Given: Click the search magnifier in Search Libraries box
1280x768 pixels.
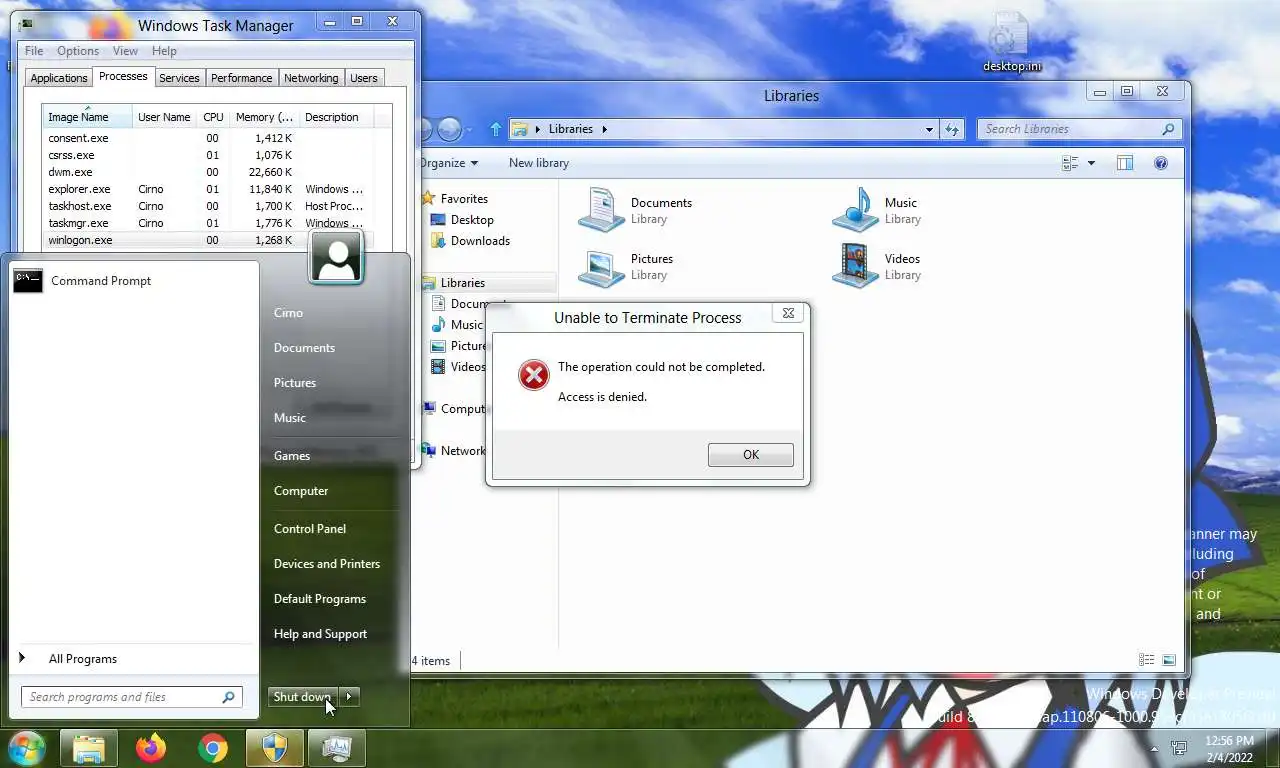Looking at the screenshot, I should pyautogui.click(x=1168, y=129).
